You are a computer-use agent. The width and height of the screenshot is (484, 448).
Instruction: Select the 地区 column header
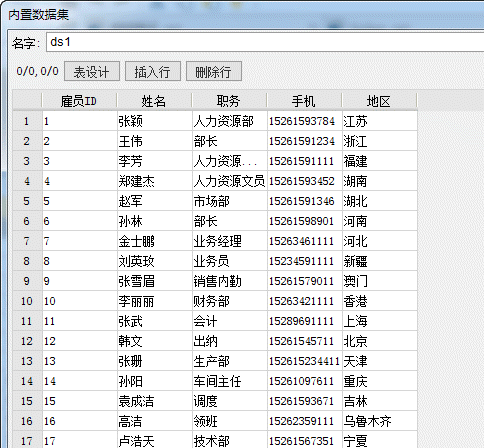379,101
